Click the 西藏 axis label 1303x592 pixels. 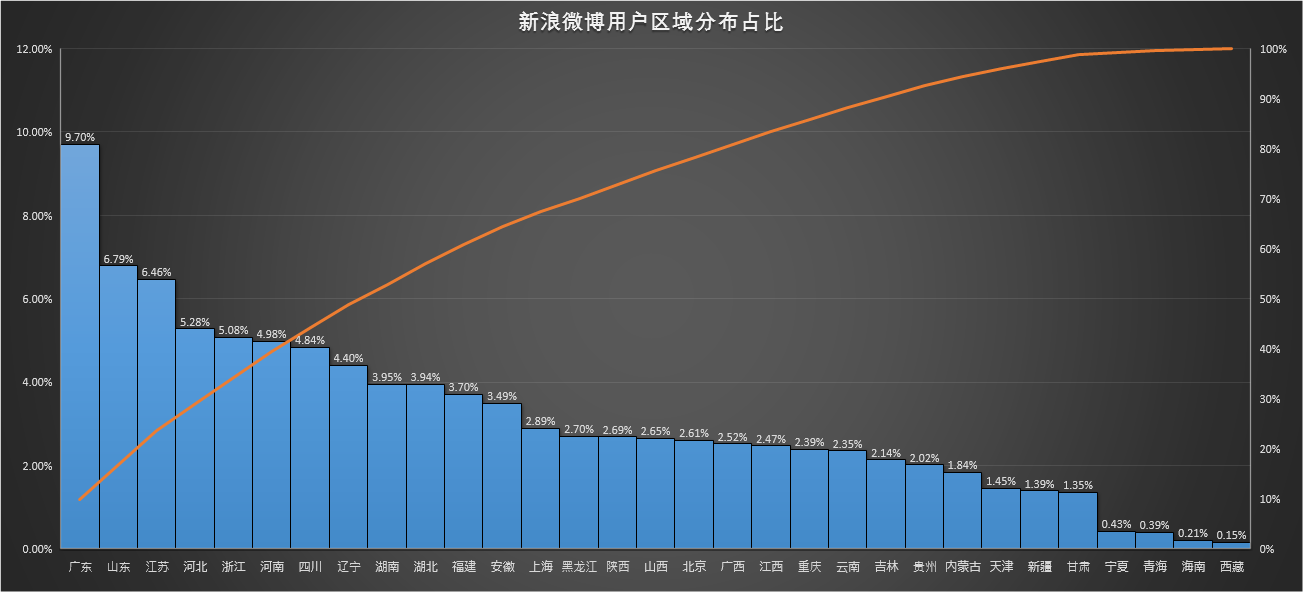point(1232,567)
